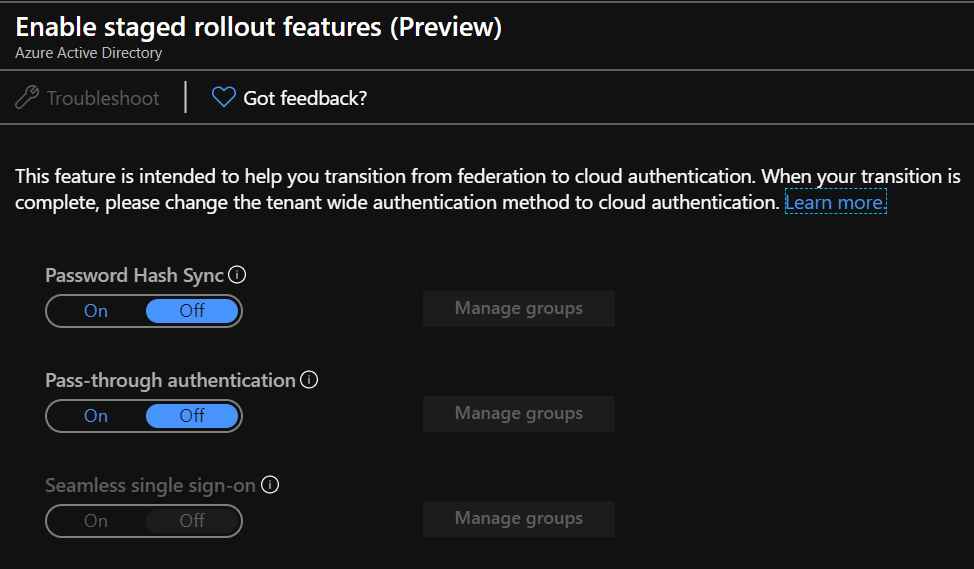The width and height of the screenshot is (974, 569).
Task: Open info icon beside Seamless single sign-on
Action: tap(270, 485)
